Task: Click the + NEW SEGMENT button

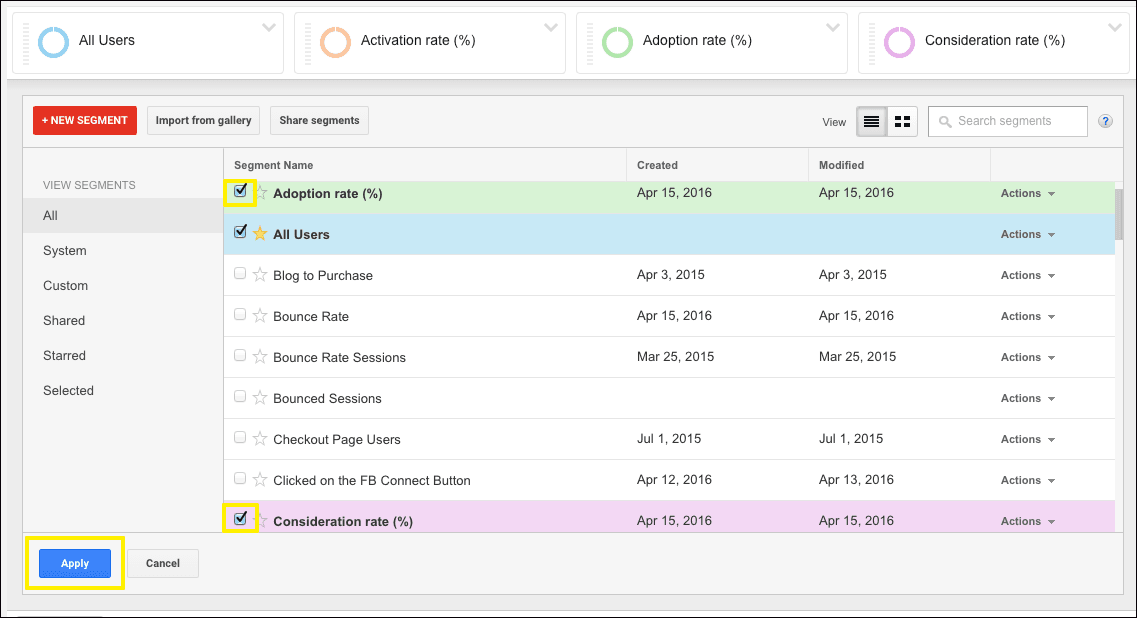Action: click(x=84, y=121)
